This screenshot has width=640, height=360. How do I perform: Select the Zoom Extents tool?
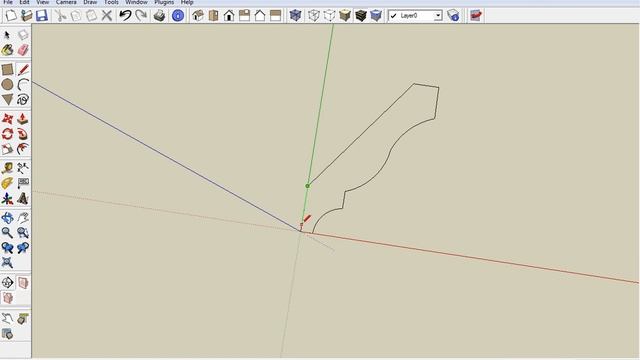coord(7,262)
